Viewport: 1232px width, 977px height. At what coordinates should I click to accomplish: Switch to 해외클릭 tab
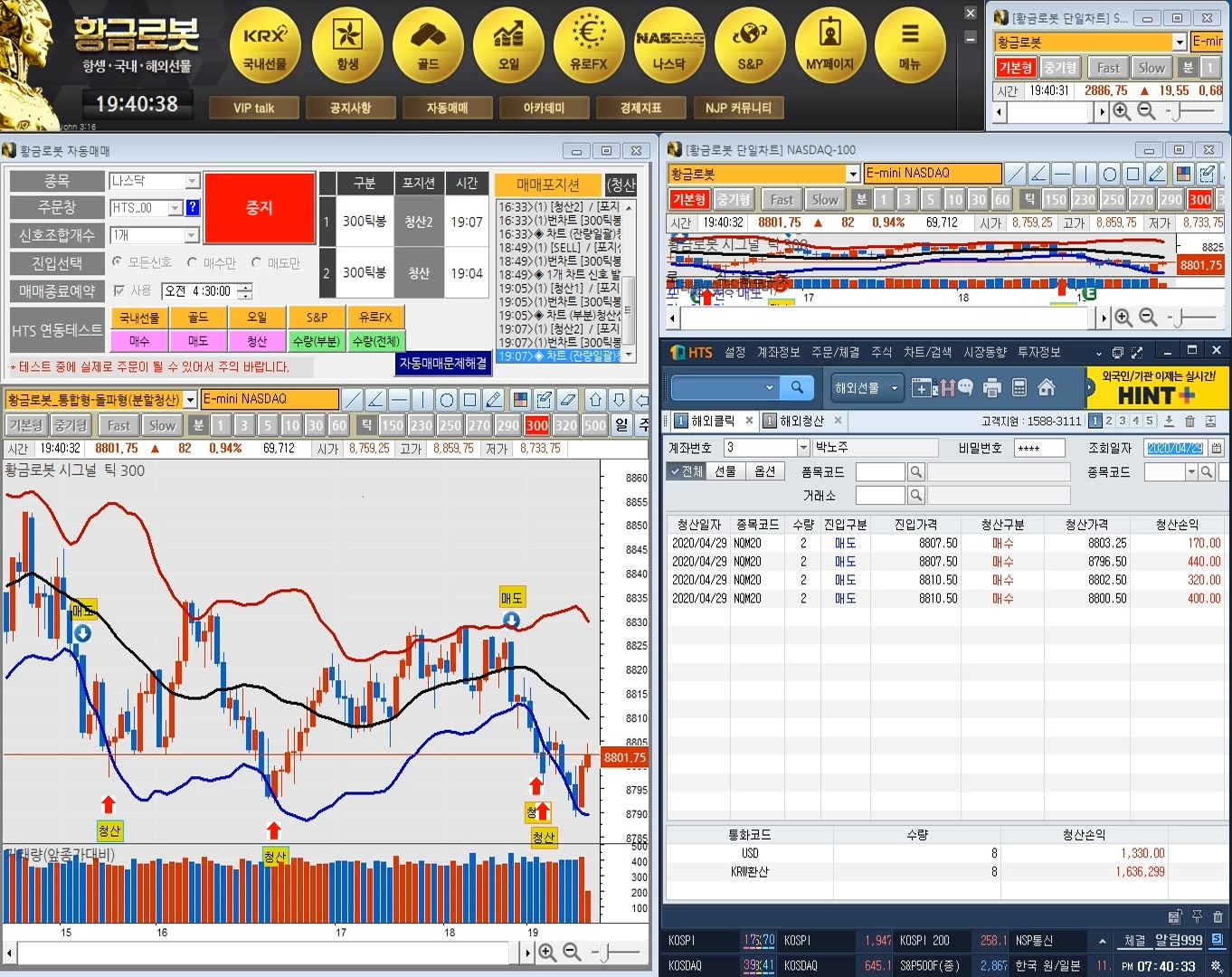click(713, 421)
